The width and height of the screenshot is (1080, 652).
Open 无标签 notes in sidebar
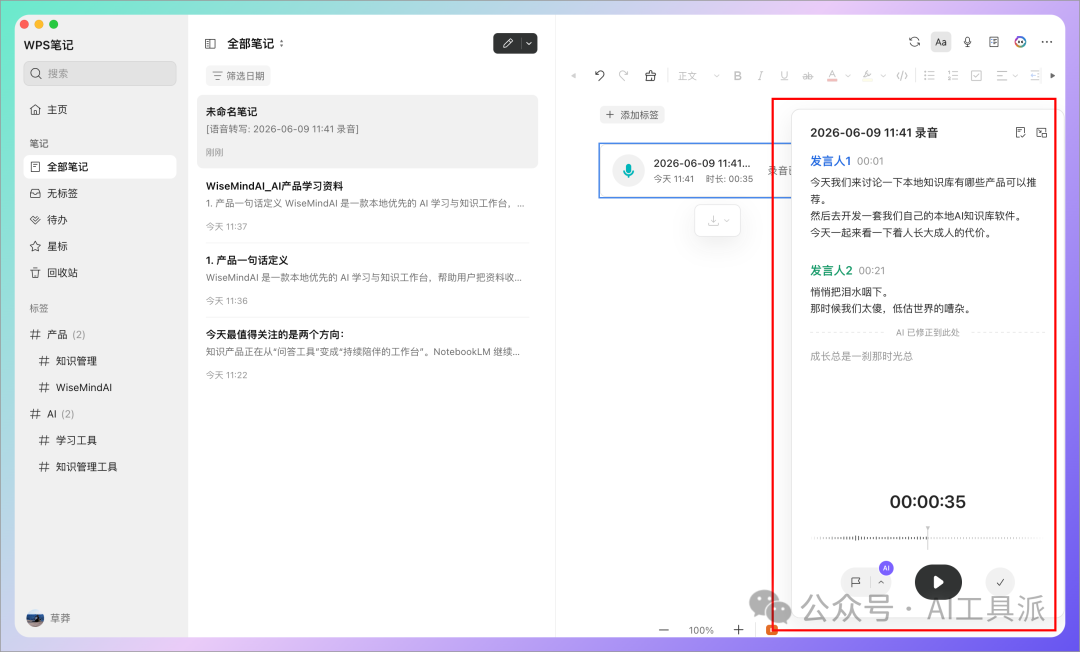[x=100, y=193]
